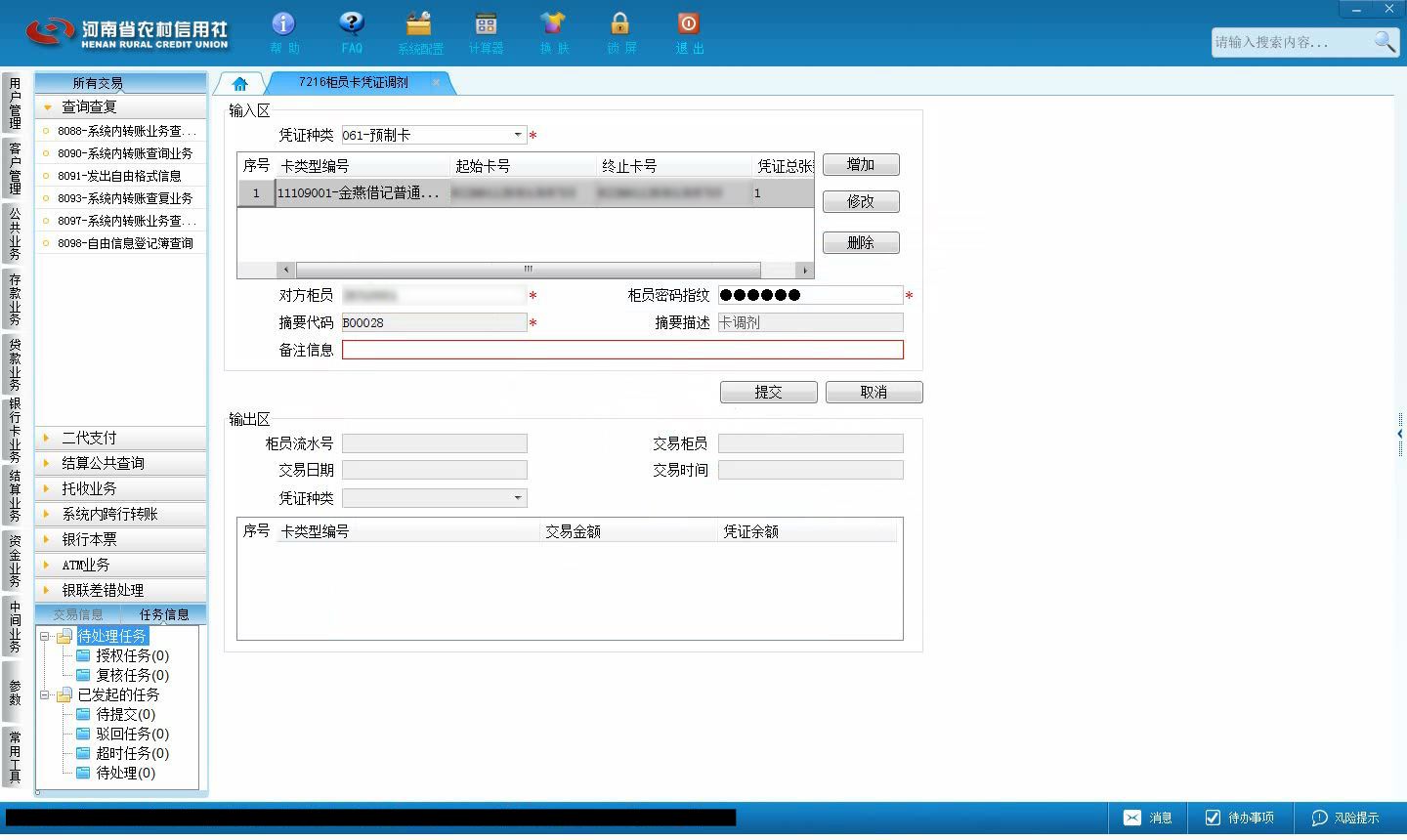
Task: Open 8088-系统内转账业务查 transaction
Action: (x=121, y=131)
